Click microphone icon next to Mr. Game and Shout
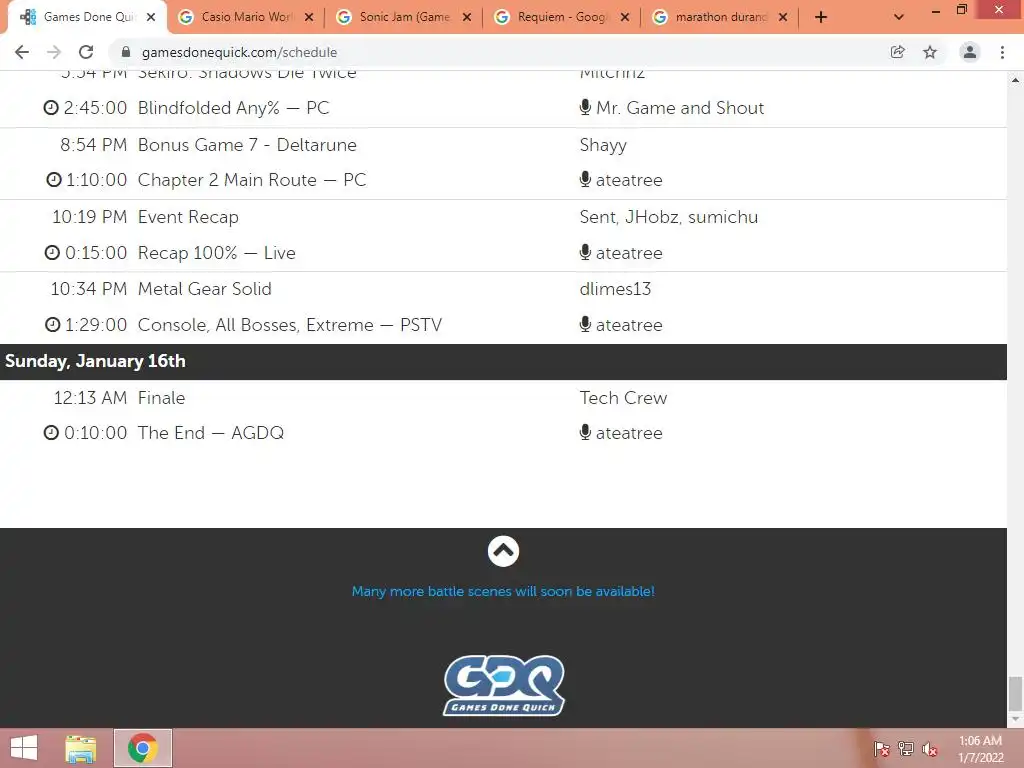1024x768 pixels. [585, 107]
